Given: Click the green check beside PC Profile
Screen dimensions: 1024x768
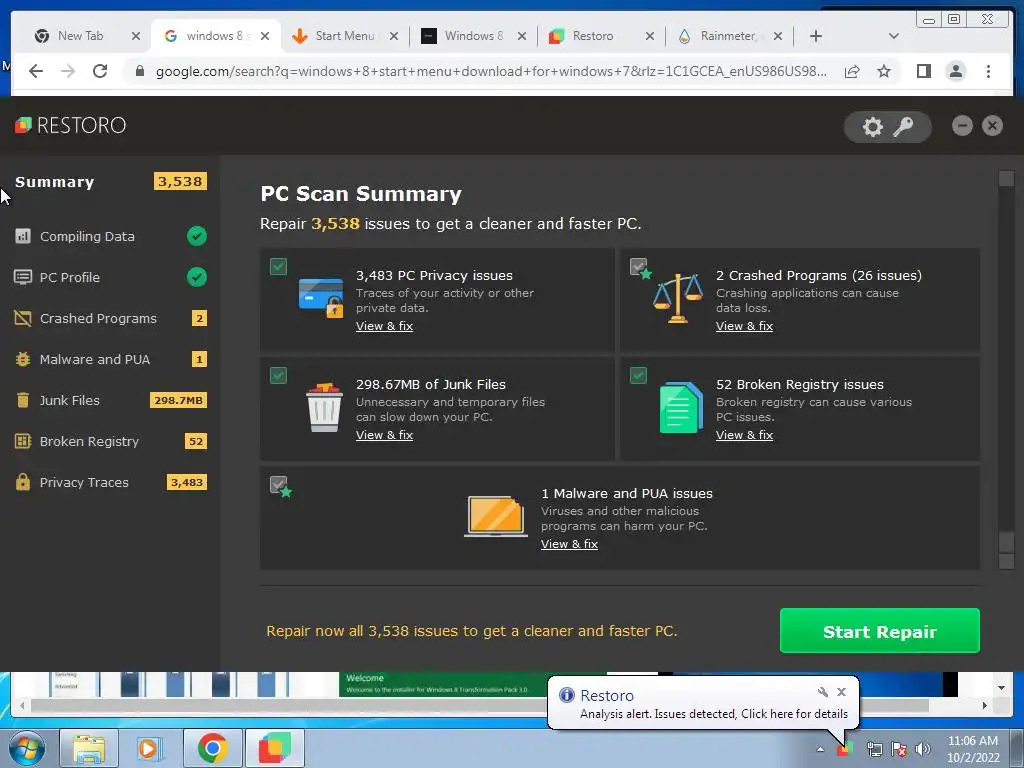Looking at the screenshot, I should coord(197,277).
